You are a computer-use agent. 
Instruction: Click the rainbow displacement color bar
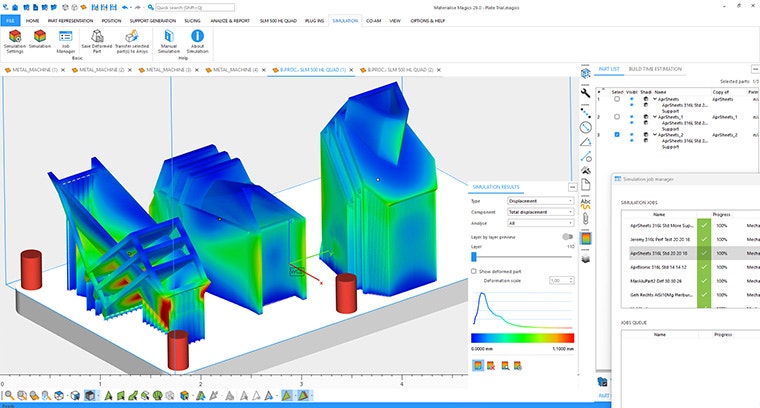click(522, 338)
